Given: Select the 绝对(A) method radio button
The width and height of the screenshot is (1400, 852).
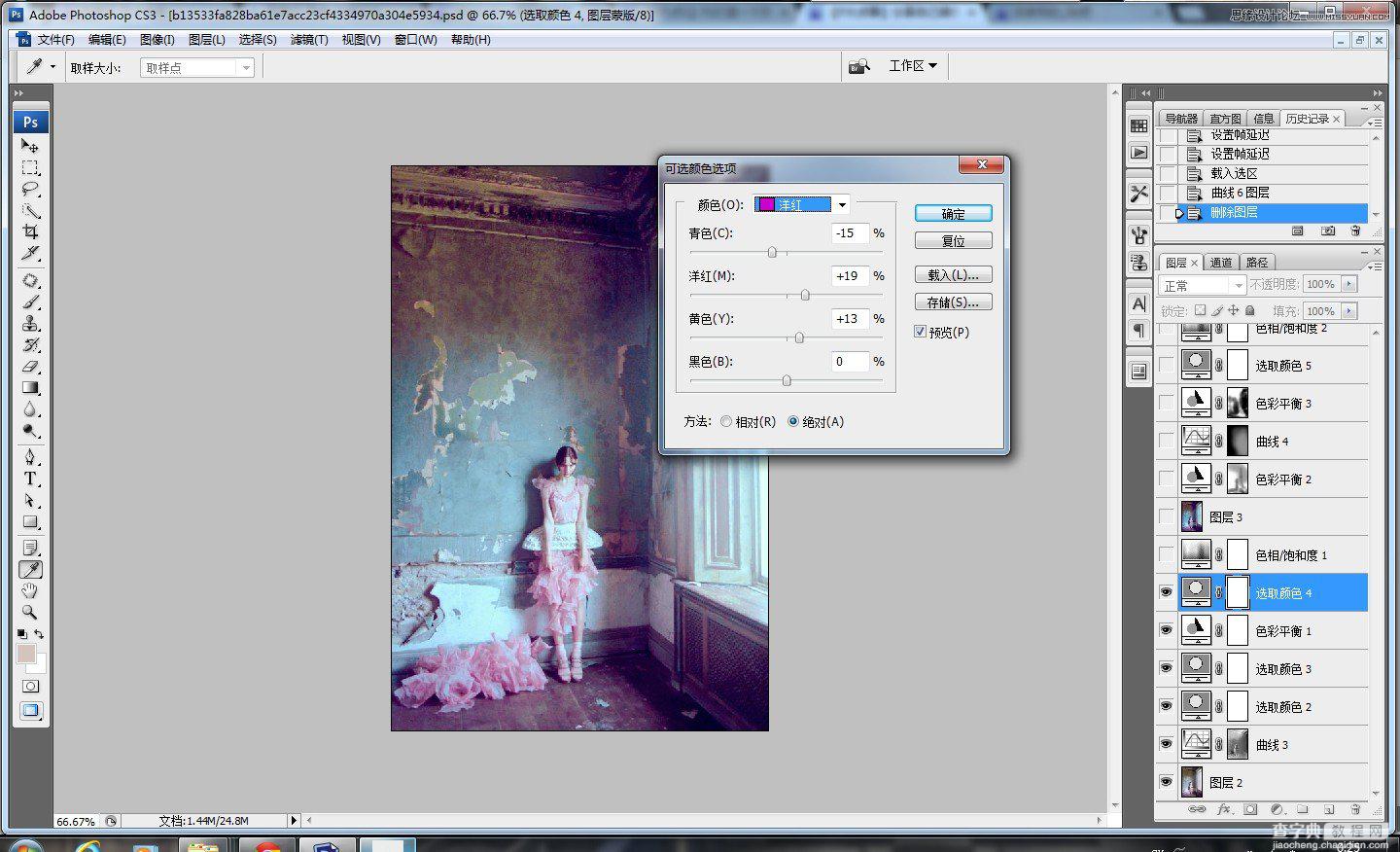Looking at the screenshot, I should pos(793,422).
